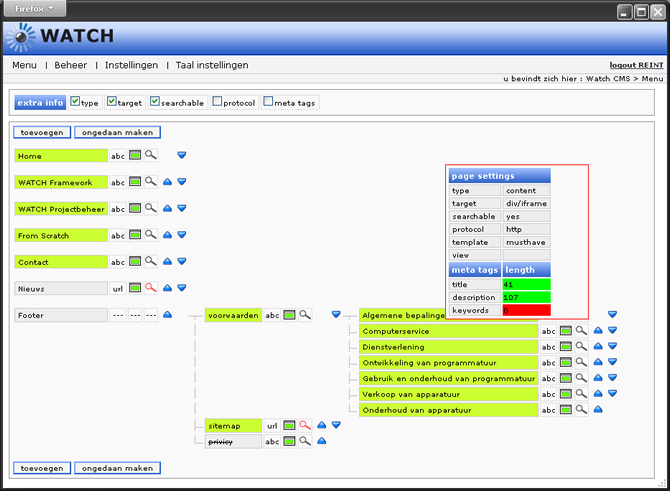This screenshot has width=670, height=491.
Task: Select the sitemap item field
Action: coord(233,426)
